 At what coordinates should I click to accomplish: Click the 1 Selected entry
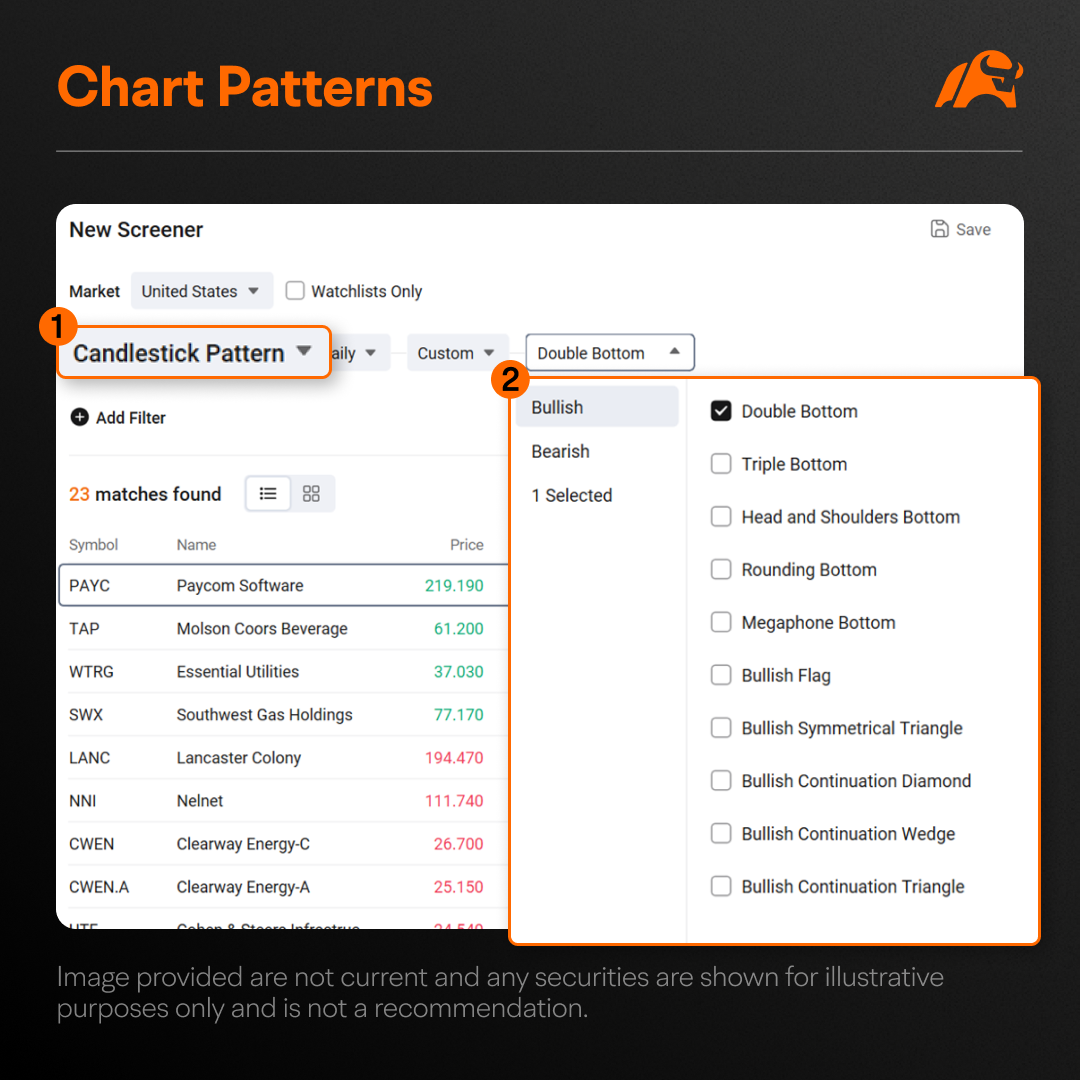572,495
